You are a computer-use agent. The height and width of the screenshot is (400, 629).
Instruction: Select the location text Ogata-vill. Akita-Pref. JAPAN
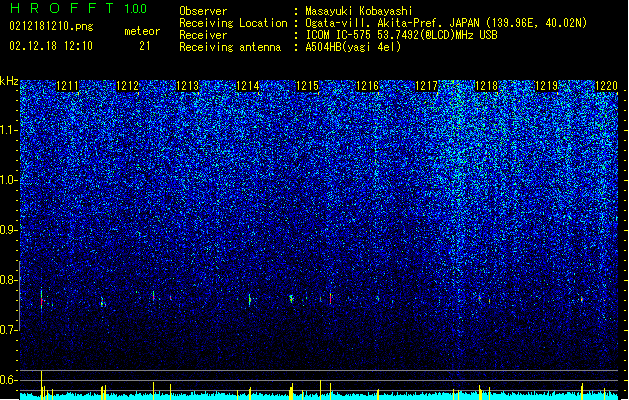tap(392, 23)
